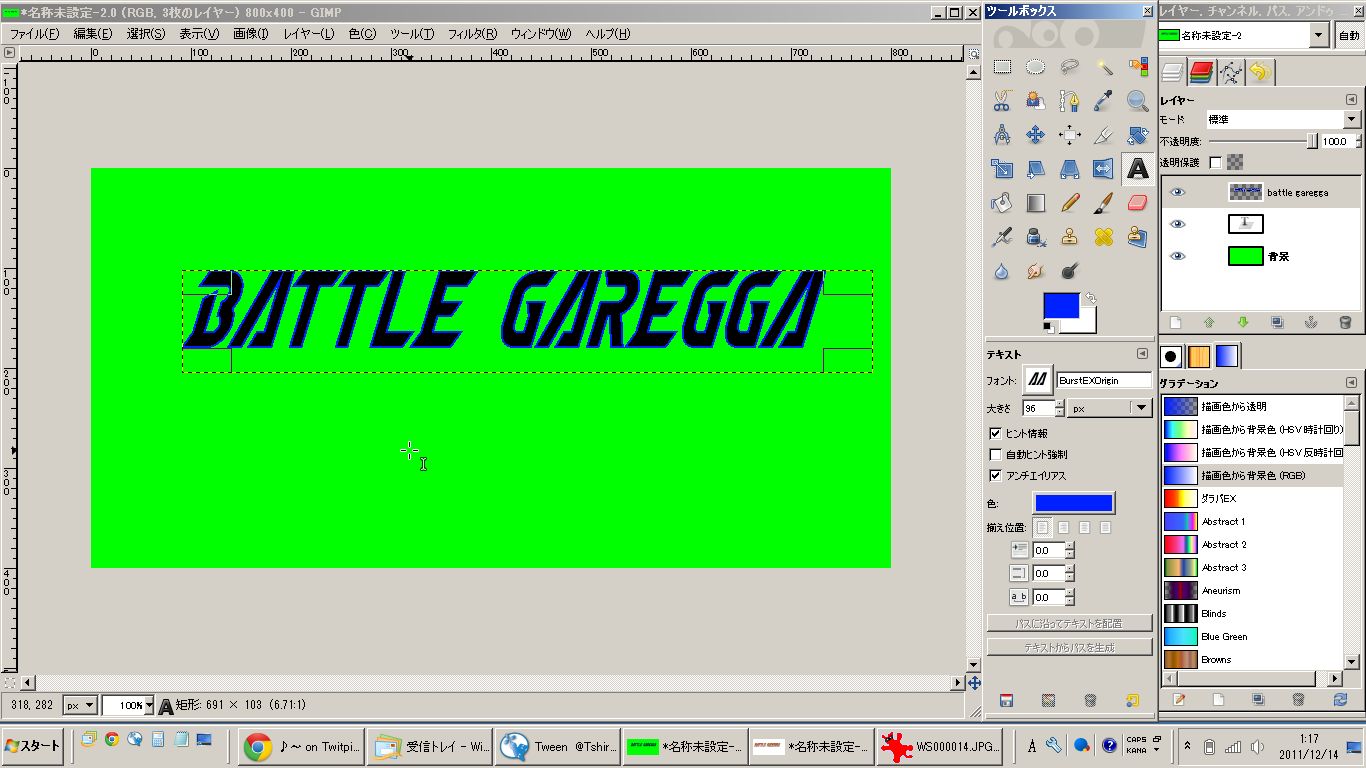
Task: Select the Move tool
Action: click(1036, 135)
